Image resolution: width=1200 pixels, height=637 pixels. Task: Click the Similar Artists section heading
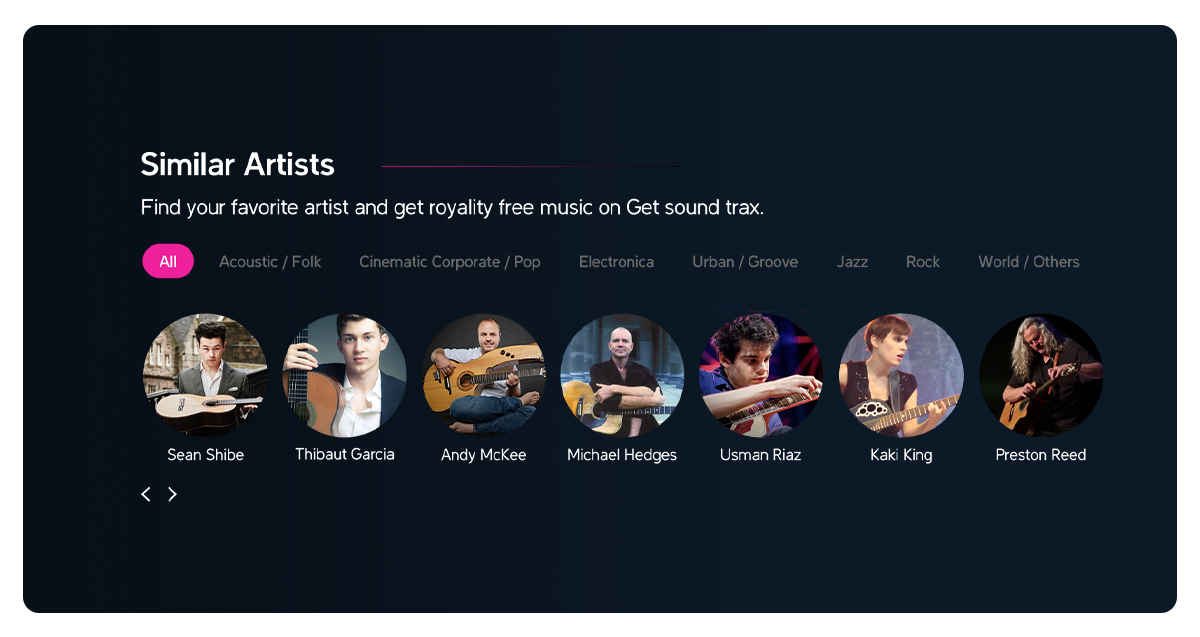[x=237, y=164]
